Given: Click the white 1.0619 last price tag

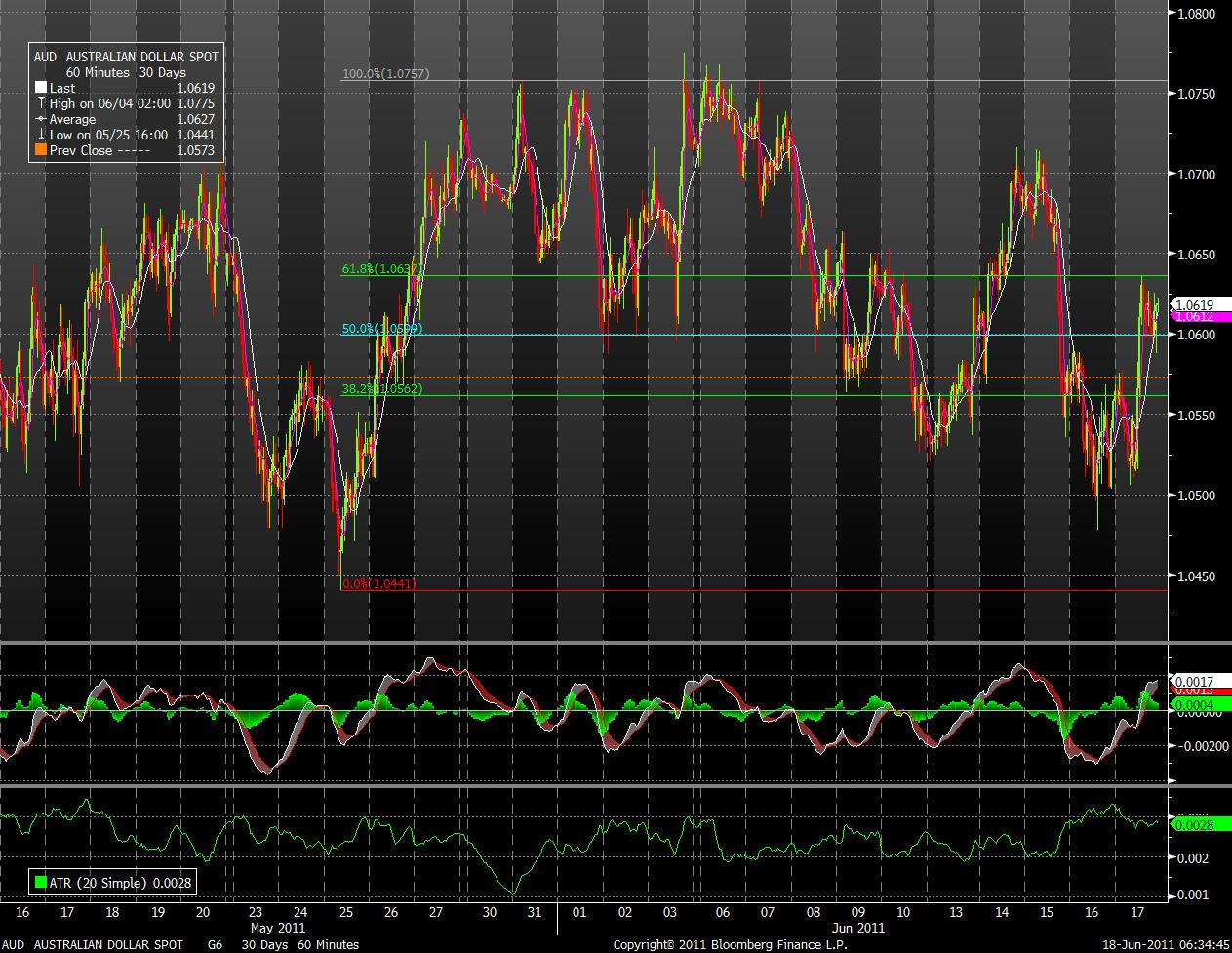Looking at the screenshot, I should coord(1195,303).
